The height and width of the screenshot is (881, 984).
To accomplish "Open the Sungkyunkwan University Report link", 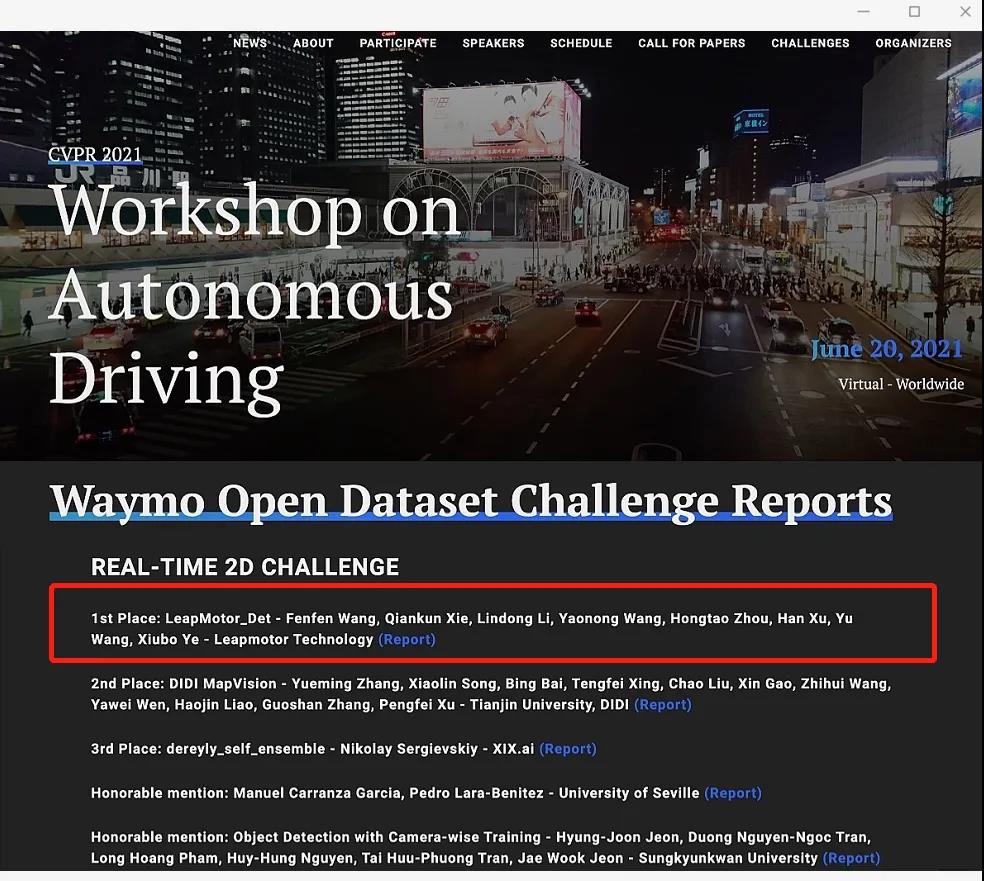I will click(x=851, y=858).
